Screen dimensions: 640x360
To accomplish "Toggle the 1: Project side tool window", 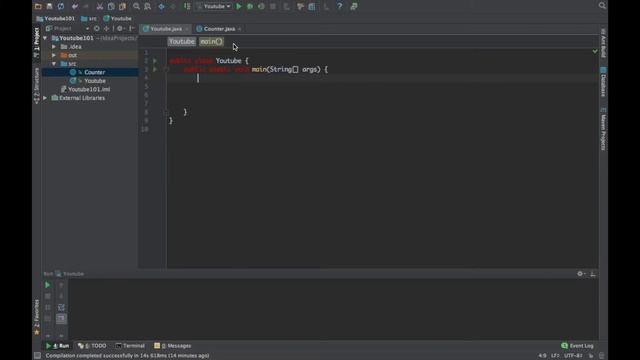I will [37, 43].
